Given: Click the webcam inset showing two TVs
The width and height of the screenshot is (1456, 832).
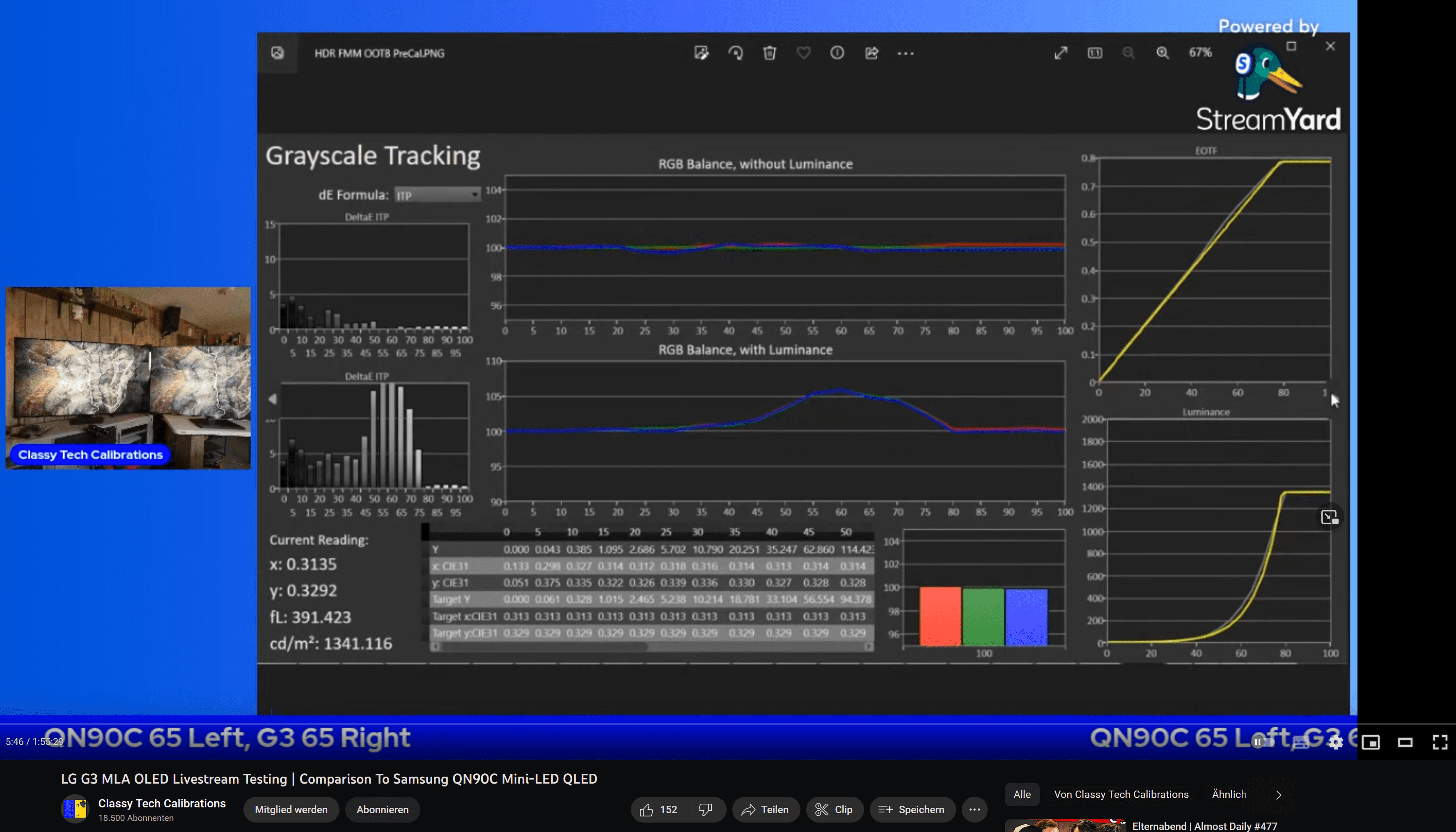Looking at the screenshot, I should tap(128, 378).
